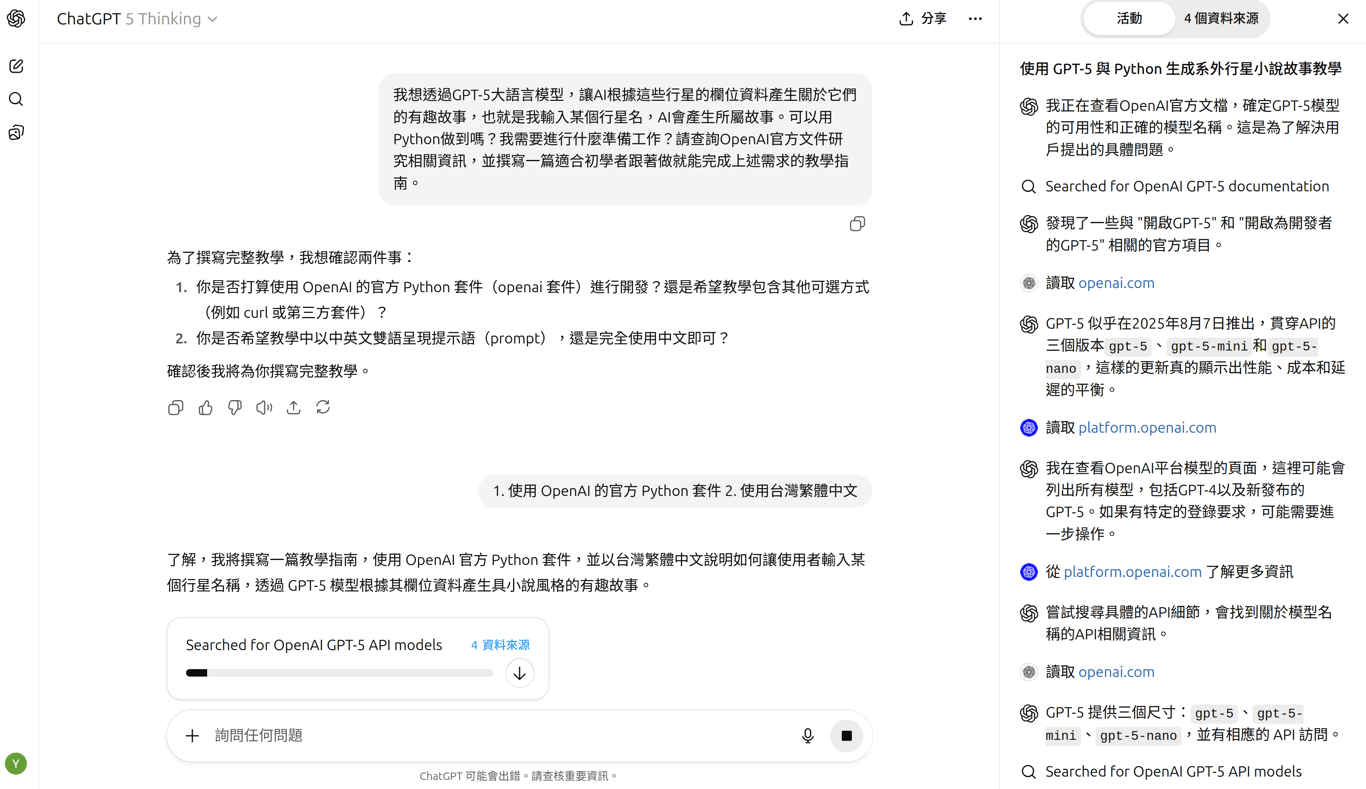The image size is (1366, 789).
Task: Open chat search in the left sidebar
Action: [16, 99]
